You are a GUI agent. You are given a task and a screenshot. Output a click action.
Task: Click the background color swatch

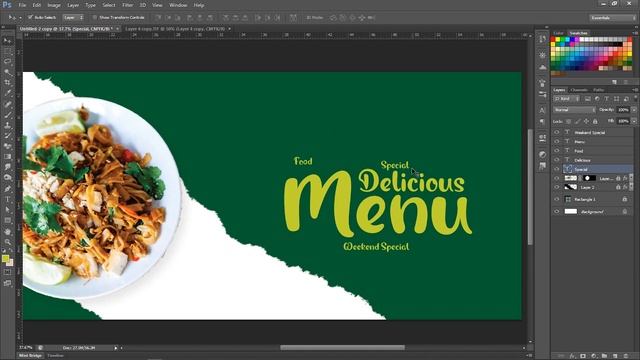click(x=10, y=263)
